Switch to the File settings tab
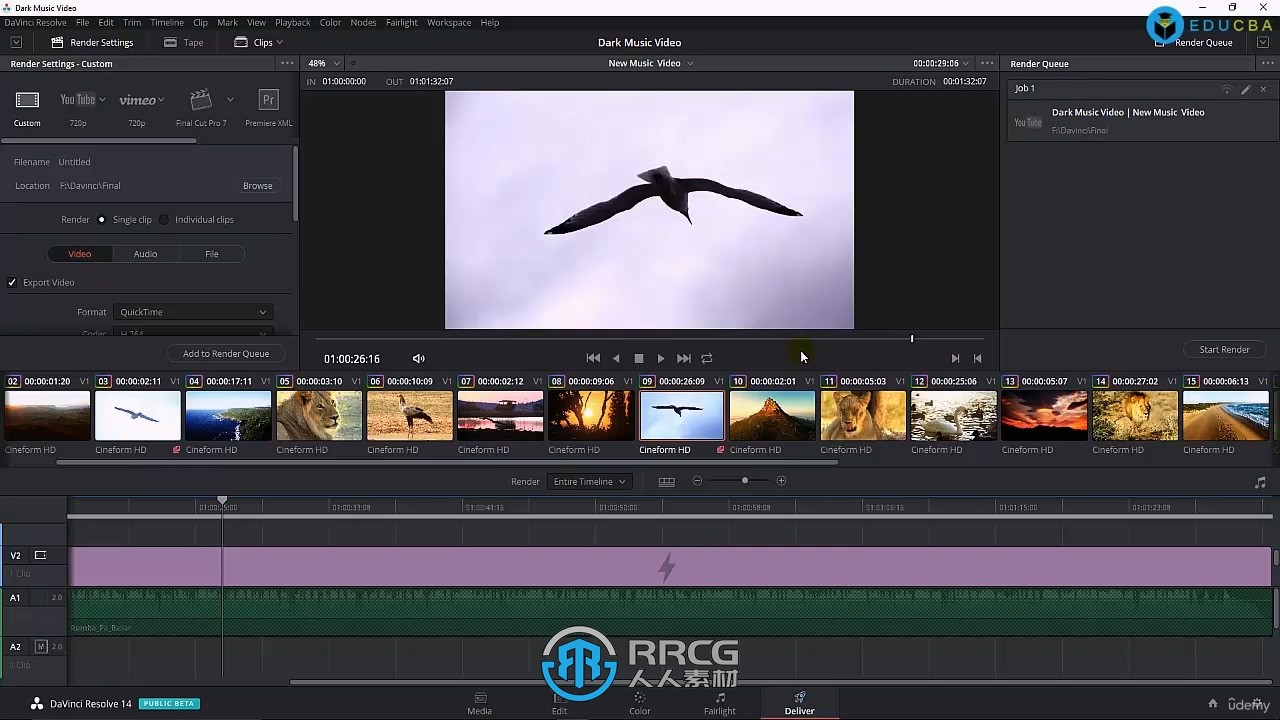This screenshot has width=1280, height=720. (x=212, y=254)
